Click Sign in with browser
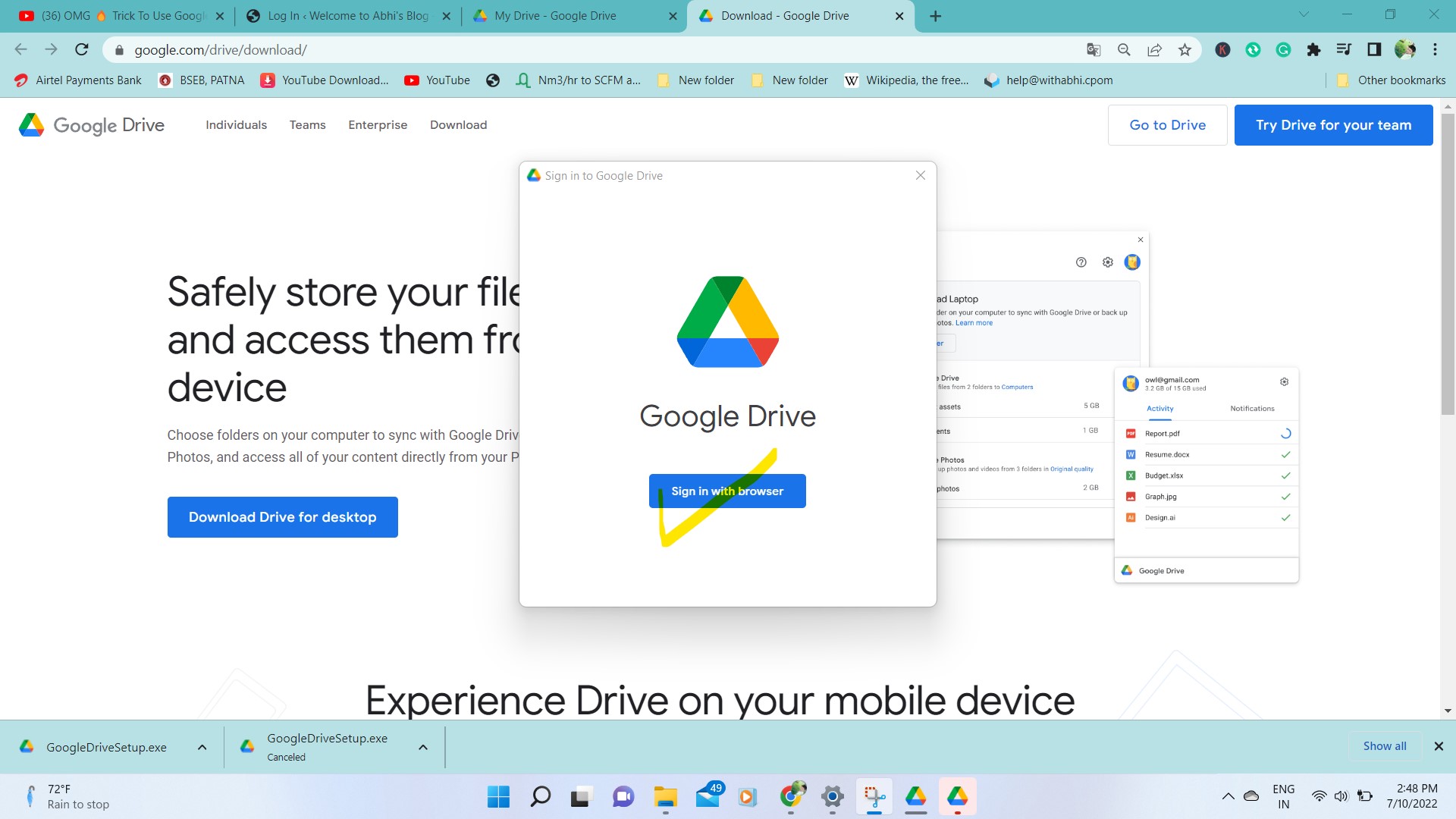The height and width of the screenshot is (819, 1456). click(727, 491)
